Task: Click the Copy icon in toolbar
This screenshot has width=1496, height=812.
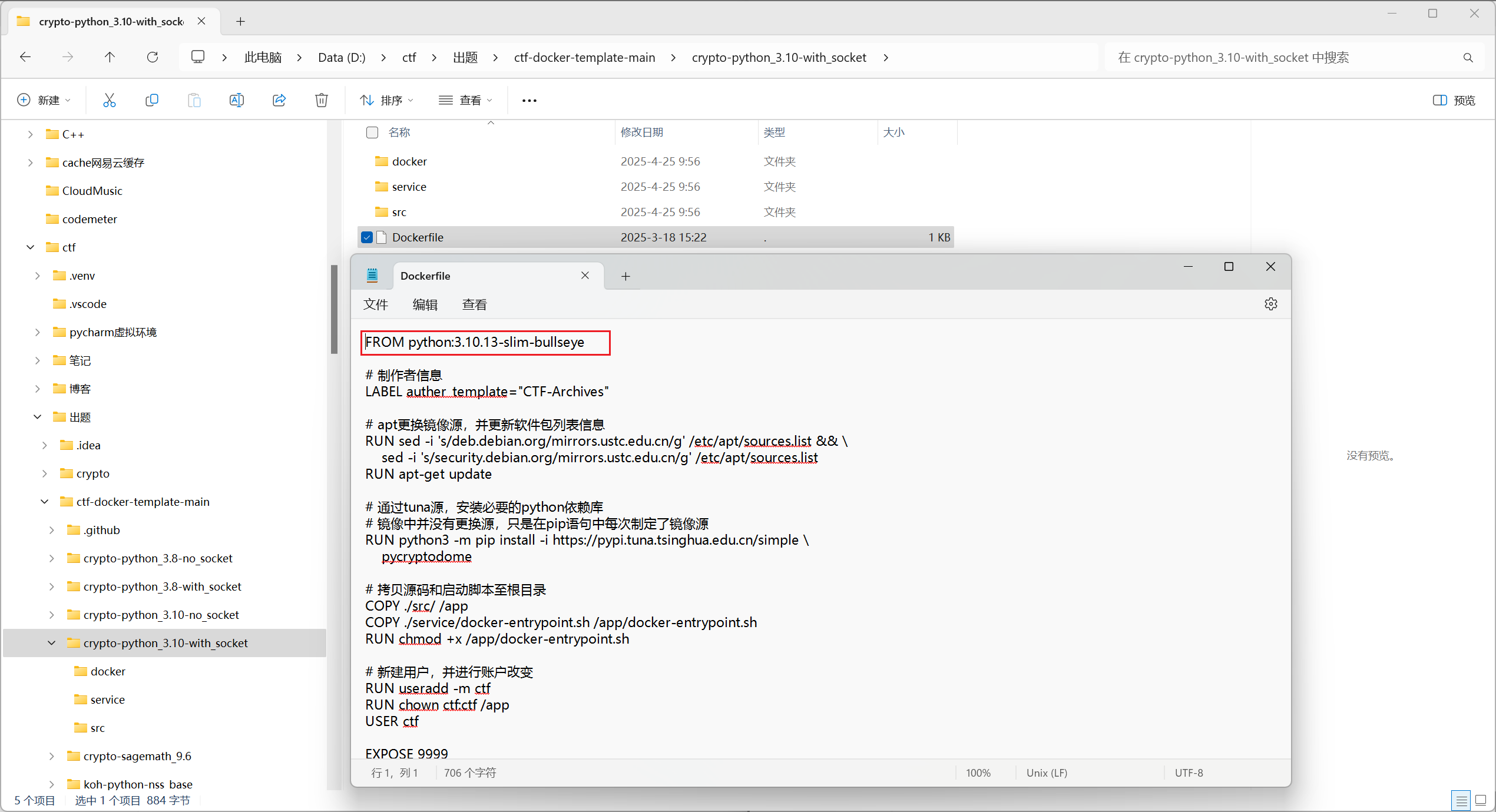Action: coord(152,100)
